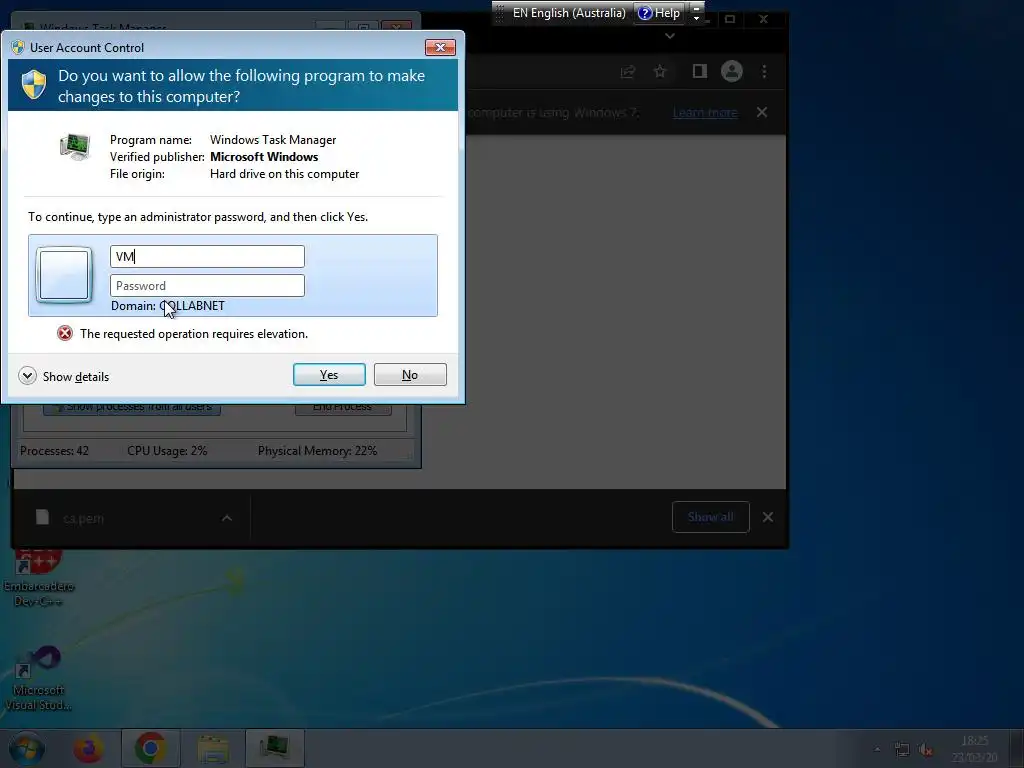Expand Show details chevron

pos(27,376)
